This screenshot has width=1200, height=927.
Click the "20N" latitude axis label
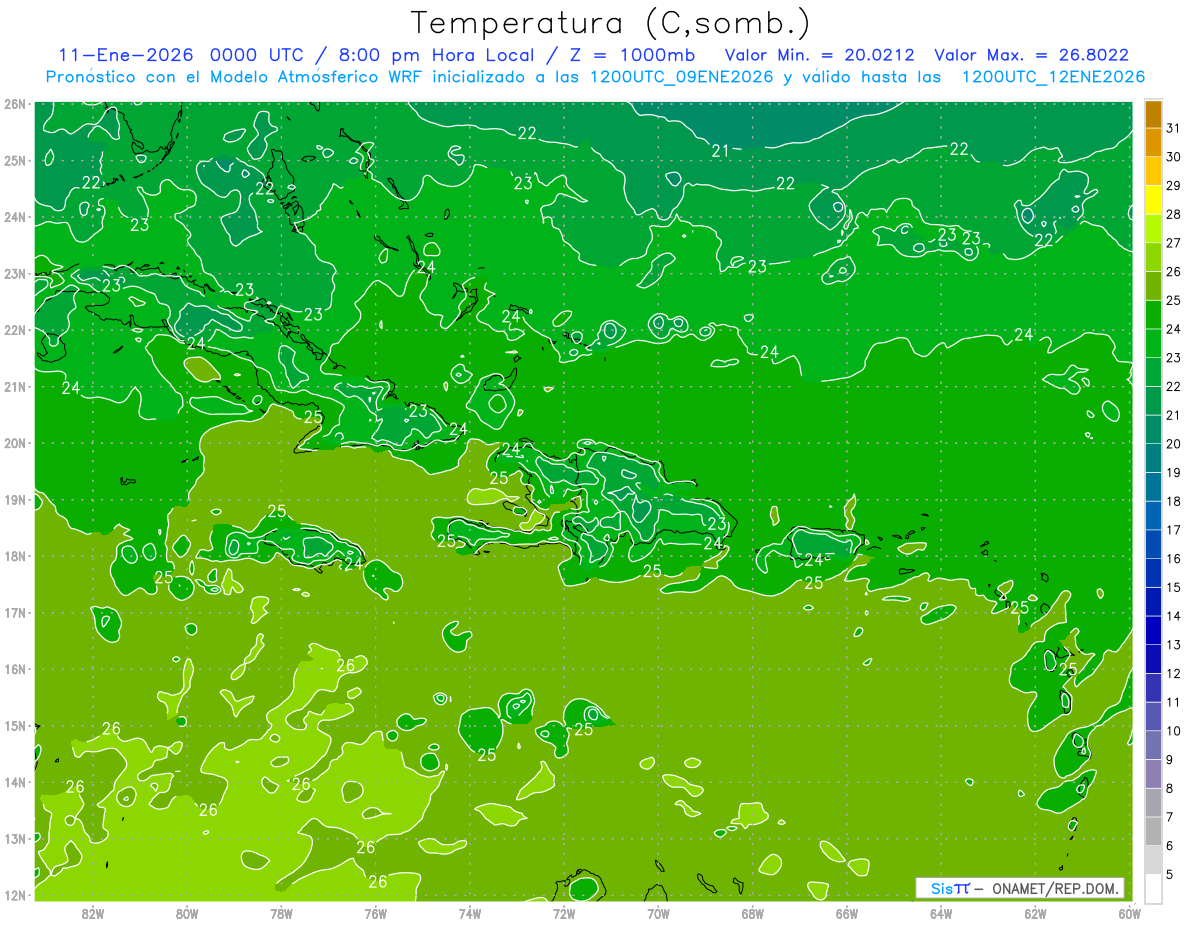tap(15, 443)
